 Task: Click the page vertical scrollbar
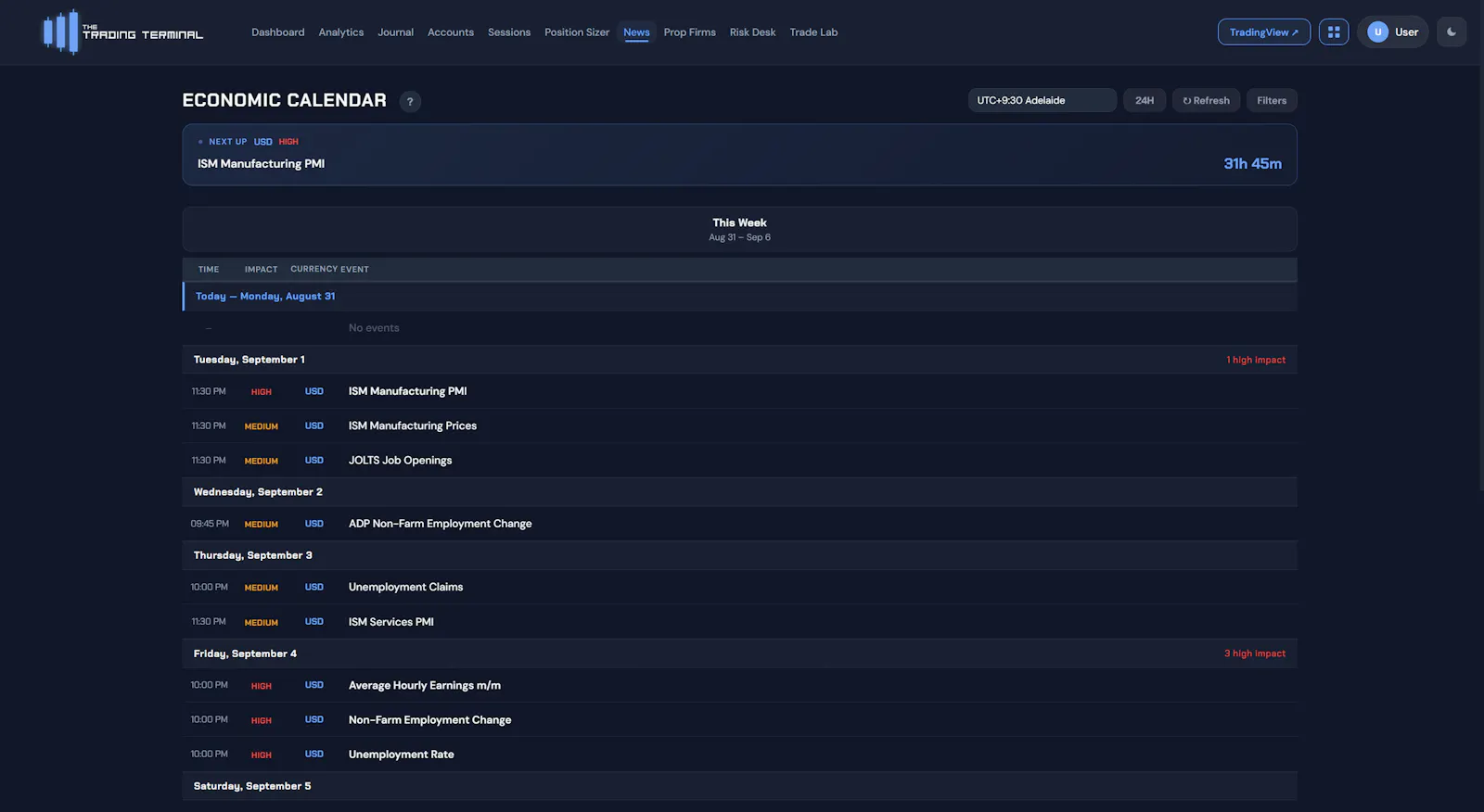point(1480,278)
